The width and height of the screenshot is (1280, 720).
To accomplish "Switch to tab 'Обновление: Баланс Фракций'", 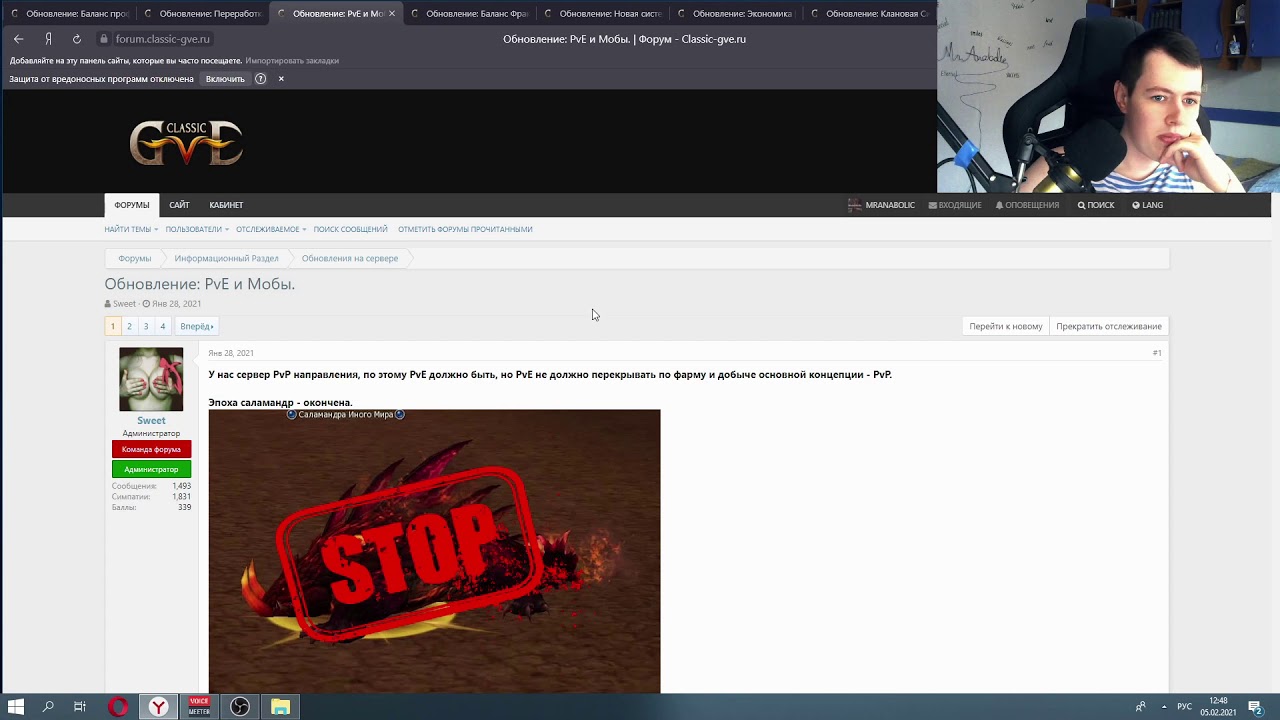I will 468,14.
